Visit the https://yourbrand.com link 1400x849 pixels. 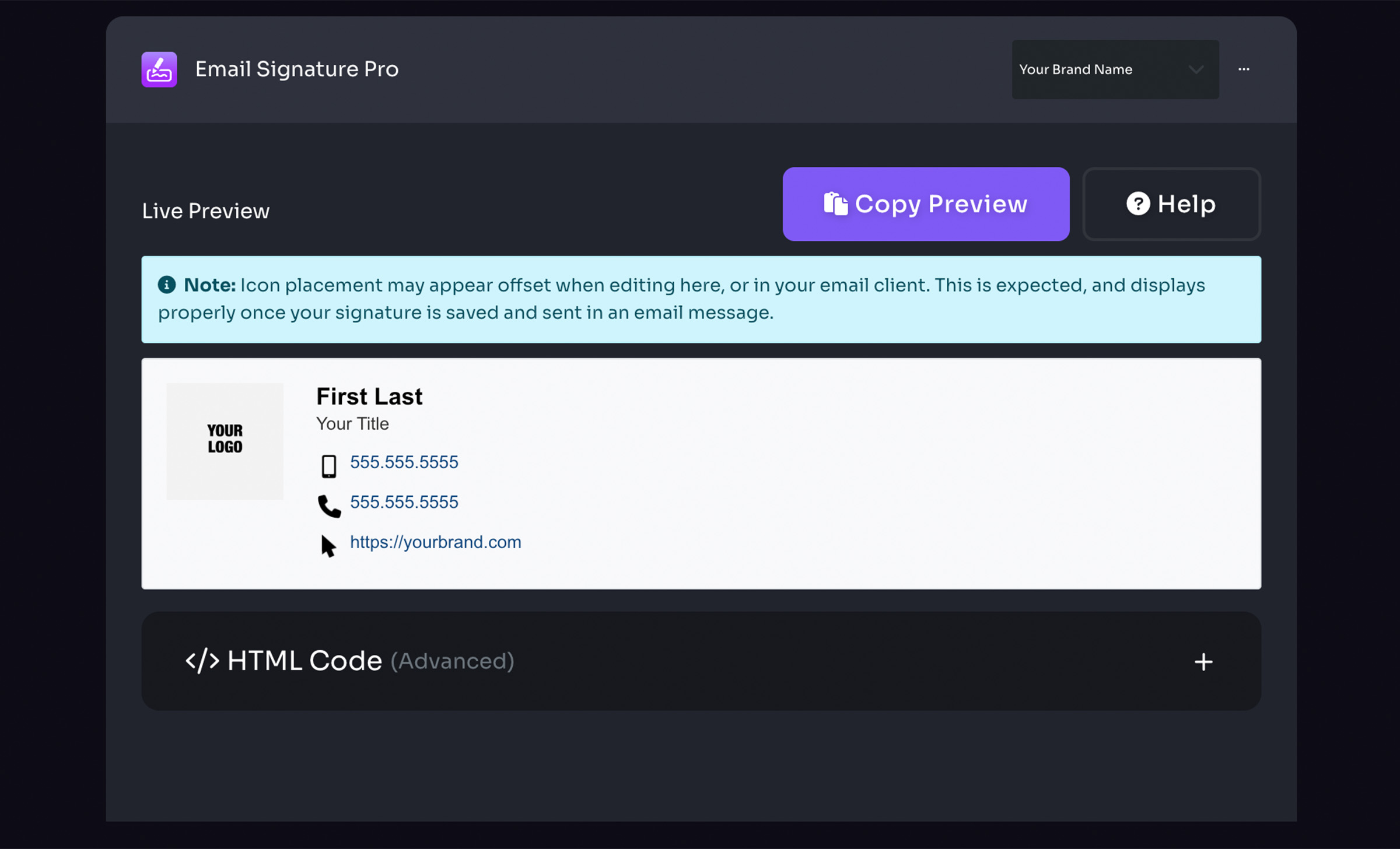(435, 542)
